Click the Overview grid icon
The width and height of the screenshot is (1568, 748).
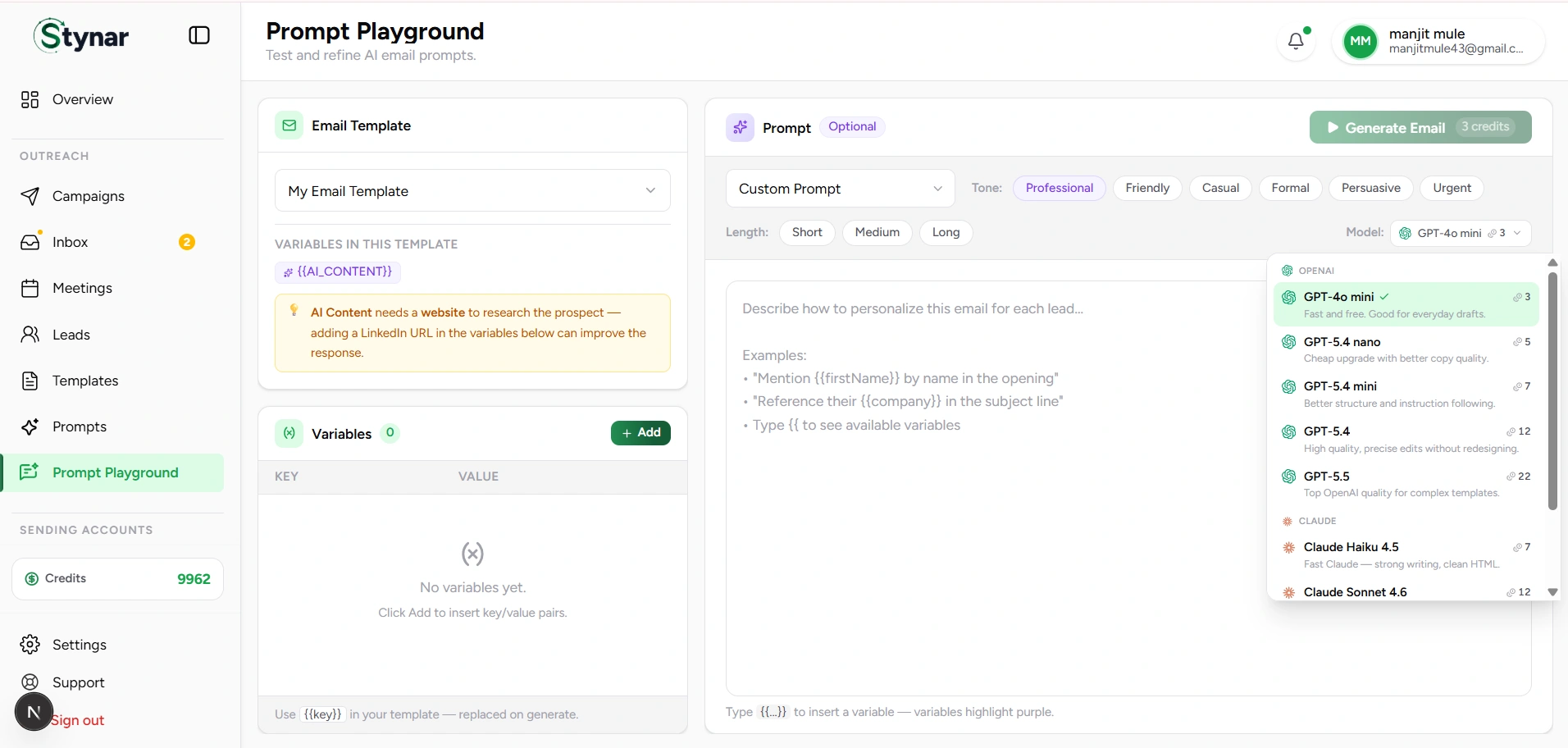30,99
